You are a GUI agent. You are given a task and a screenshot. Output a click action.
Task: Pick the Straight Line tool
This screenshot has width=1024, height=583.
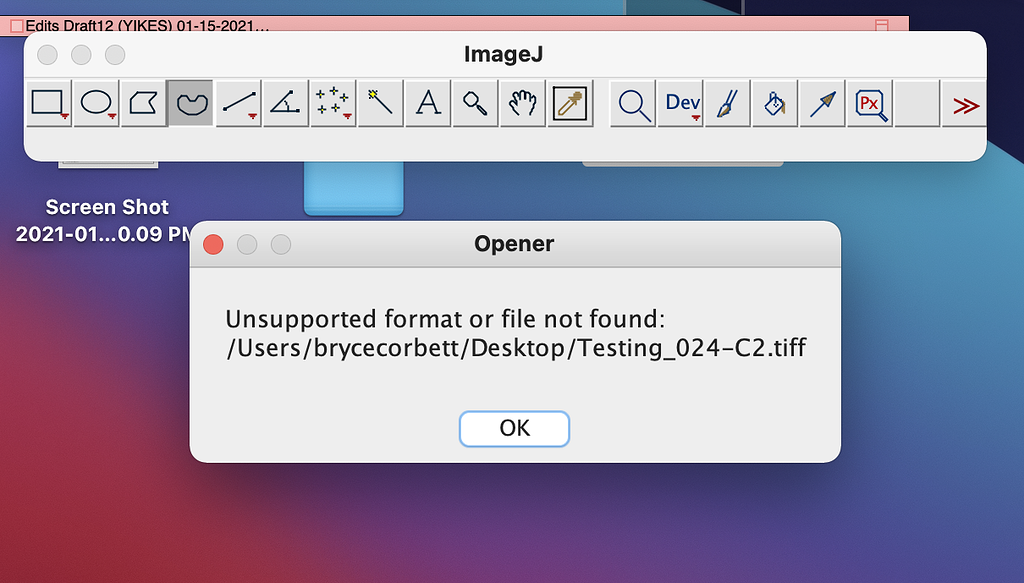tap(239, 103)
